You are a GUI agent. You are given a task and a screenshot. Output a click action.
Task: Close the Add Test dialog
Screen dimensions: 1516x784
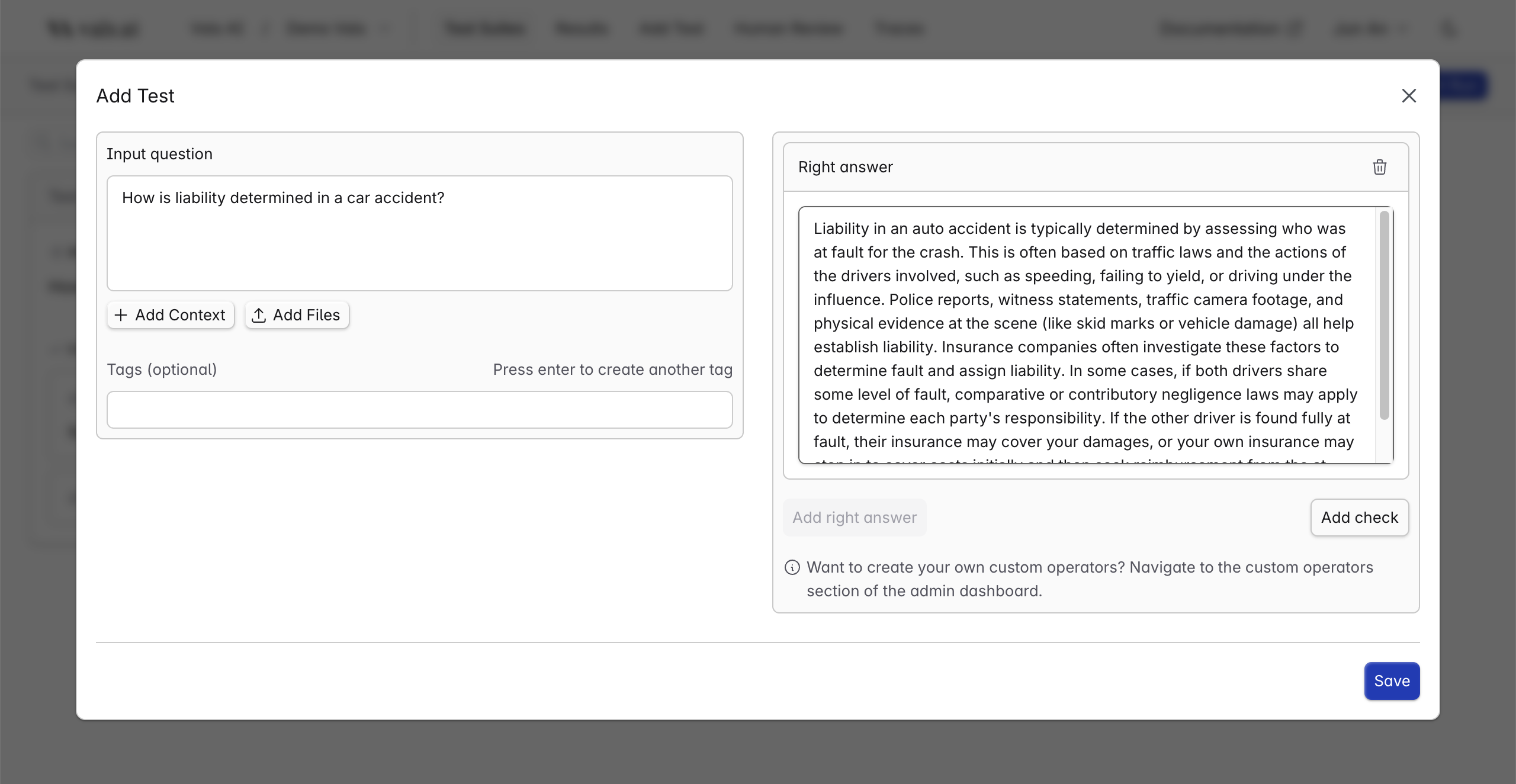tap(1409, 96)
